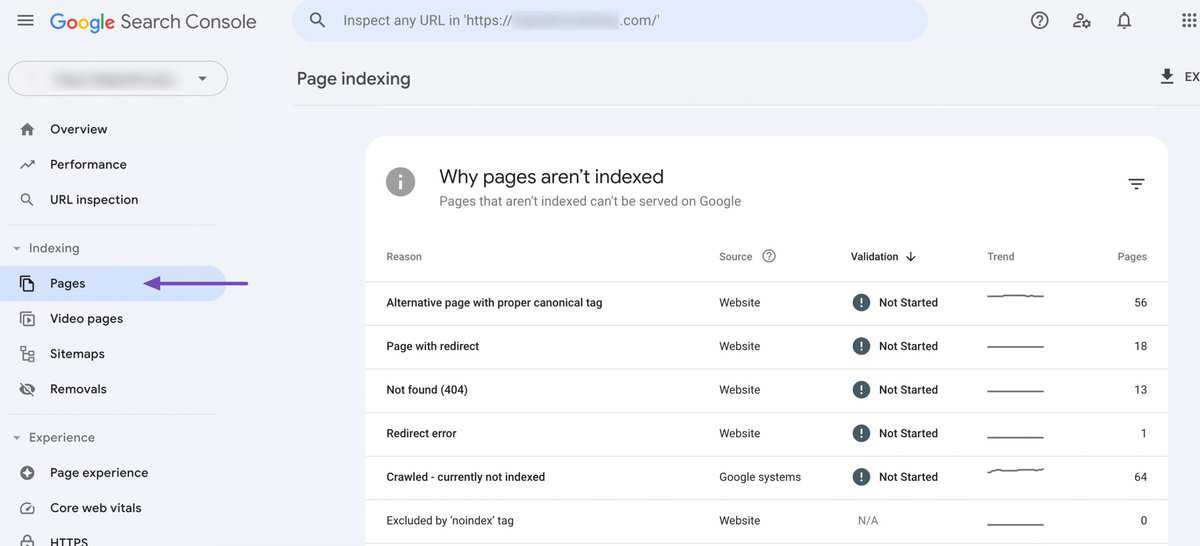The width and height of the screenshot is (1200, 546).
Task: Click N/A validation for noindex row
Action: [868, 521]
